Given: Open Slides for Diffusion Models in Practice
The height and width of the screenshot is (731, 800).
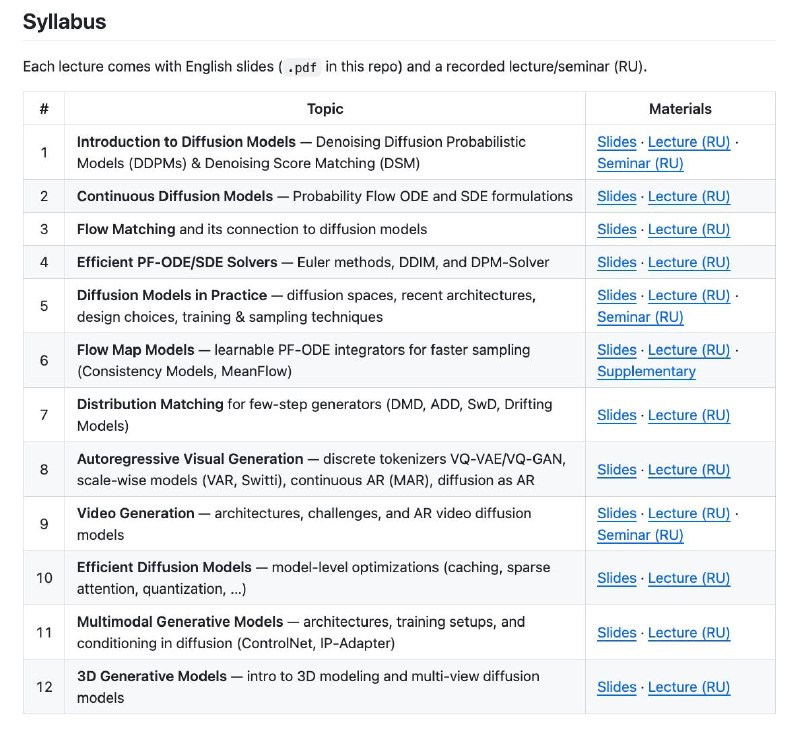Looking at the screenshot, I should coord(616,295).
